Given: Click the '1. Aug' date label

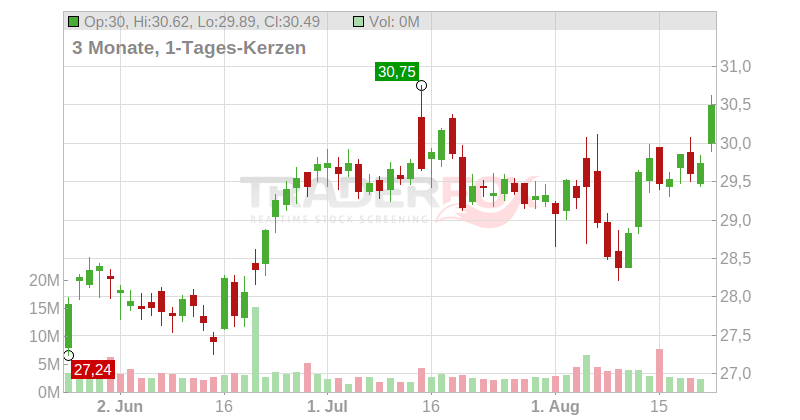Looking at the screenshot, I should pyautogui.click(x=555, y=407).
